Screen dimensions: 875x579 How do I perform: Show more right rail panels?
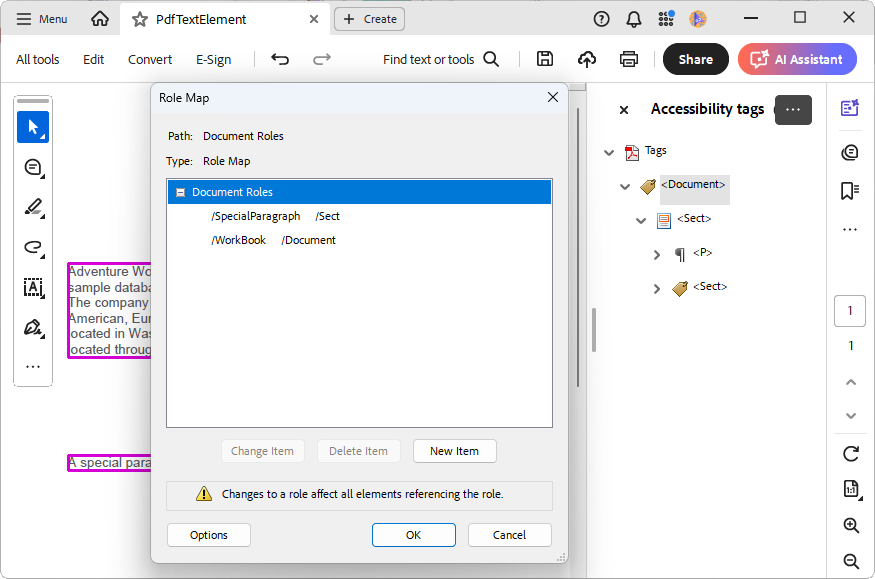(x=850, y=229)
